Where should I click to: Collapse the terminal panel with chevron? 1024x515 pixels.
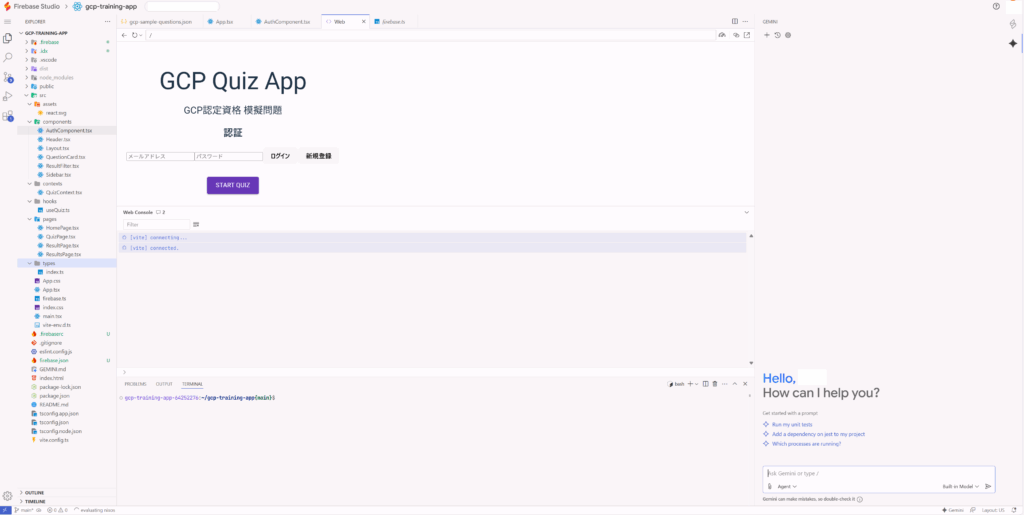[x=734, y=384]
